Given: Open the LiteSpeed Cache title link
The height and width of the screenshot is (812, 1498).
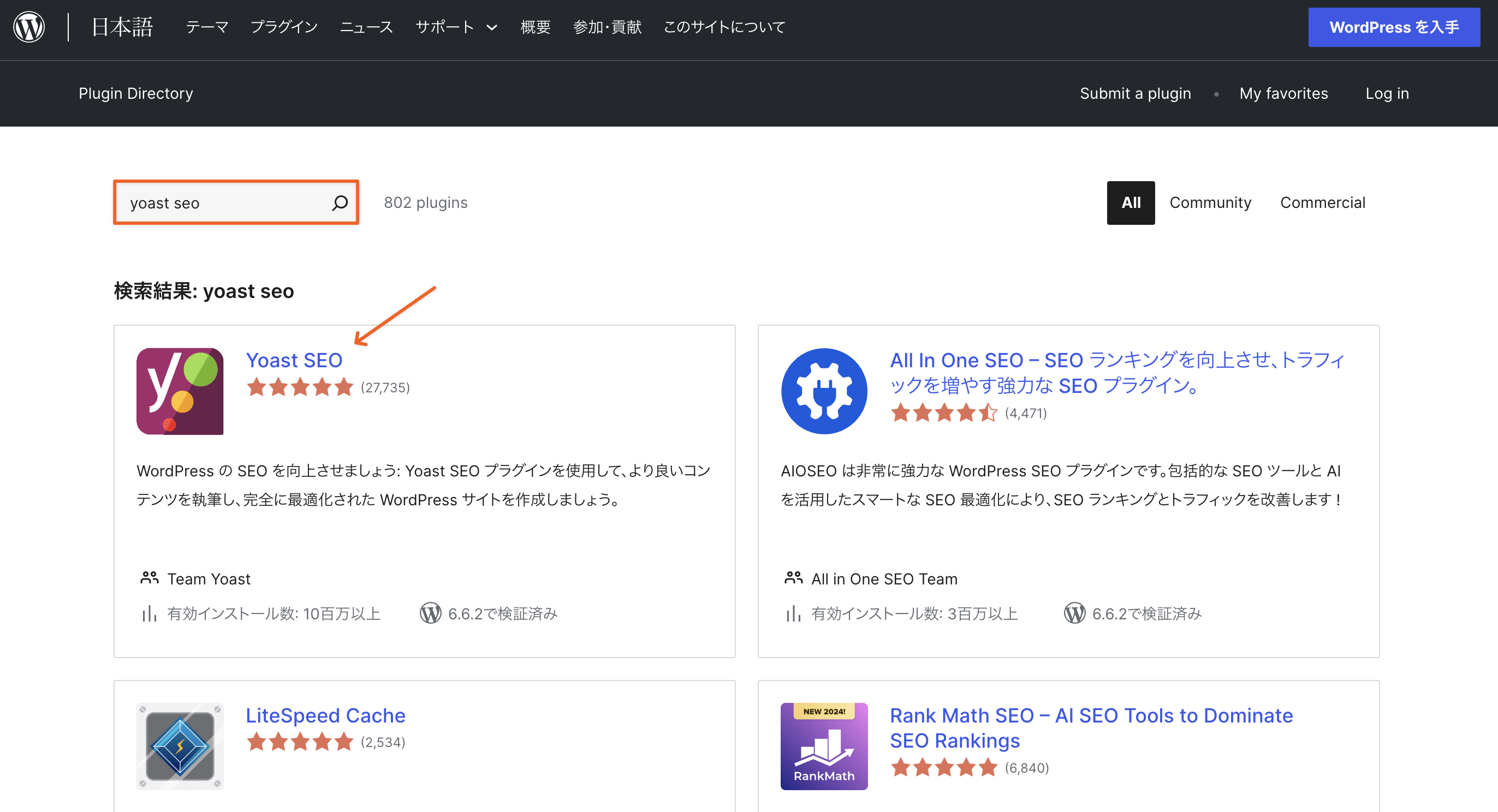Looking at the screenshot, I should tap(326, 715).
